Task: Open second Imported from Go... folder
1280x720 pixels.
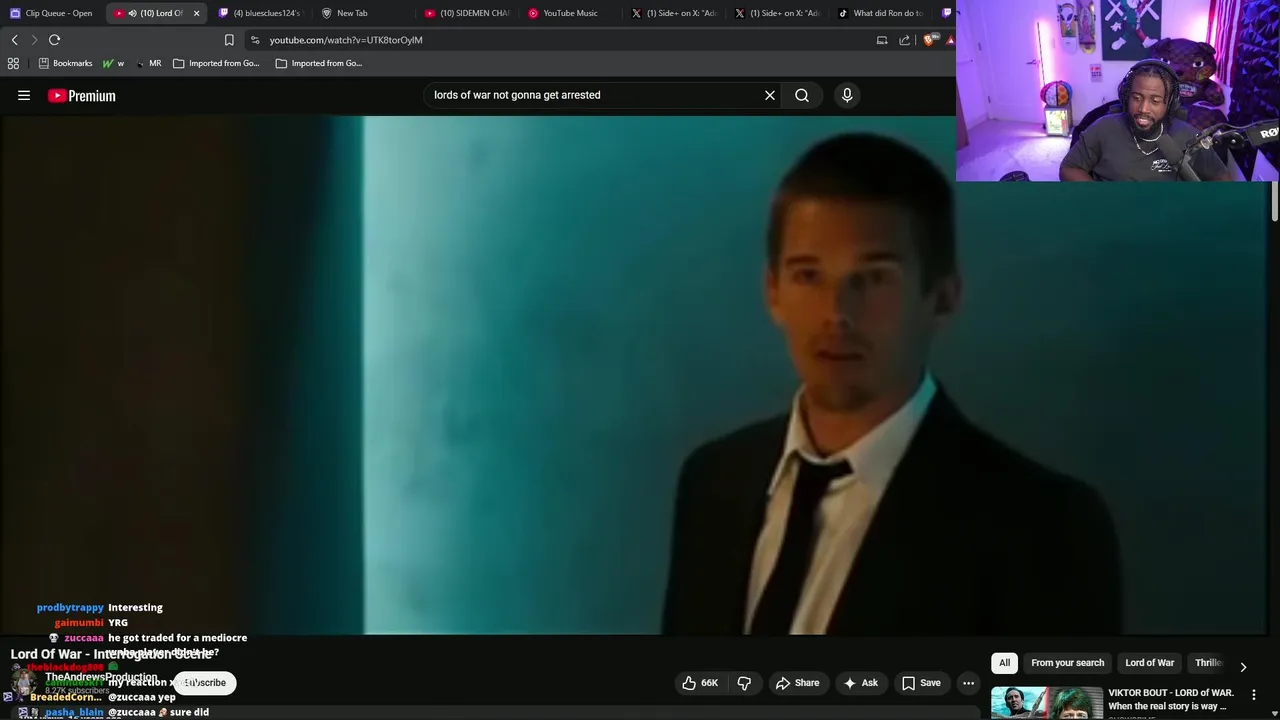Action: tap(318, 63)
